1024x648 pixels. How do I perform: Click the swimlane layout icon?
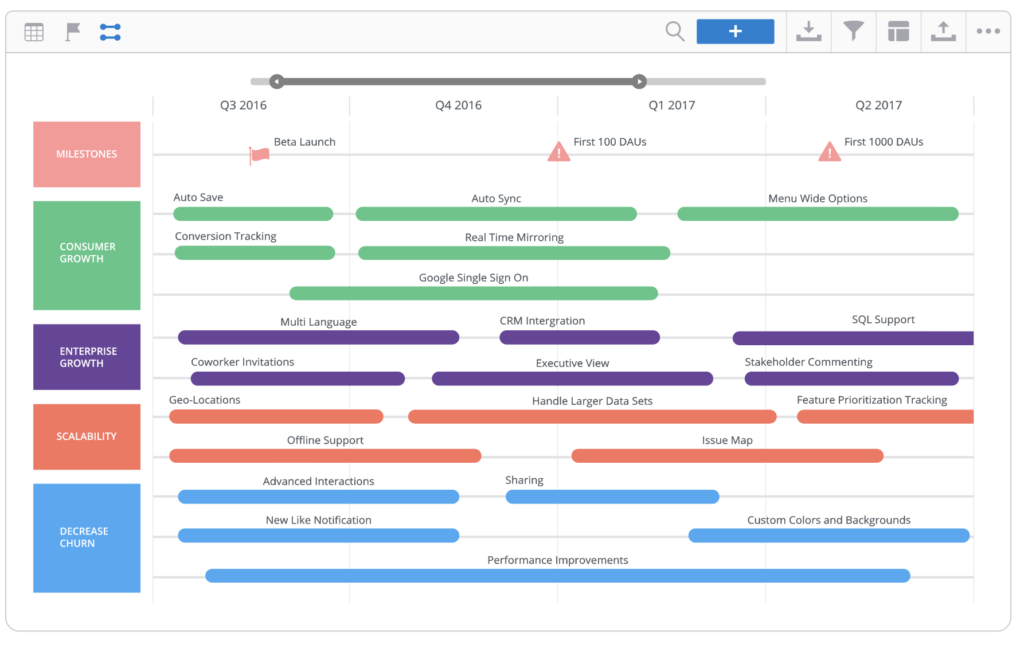897,31
